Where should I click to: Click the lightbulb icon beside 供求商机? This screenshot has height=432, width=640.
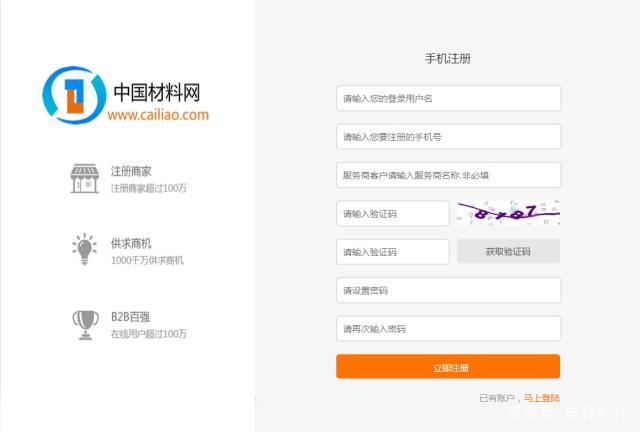pyautogui.click(x=84, y=247)
